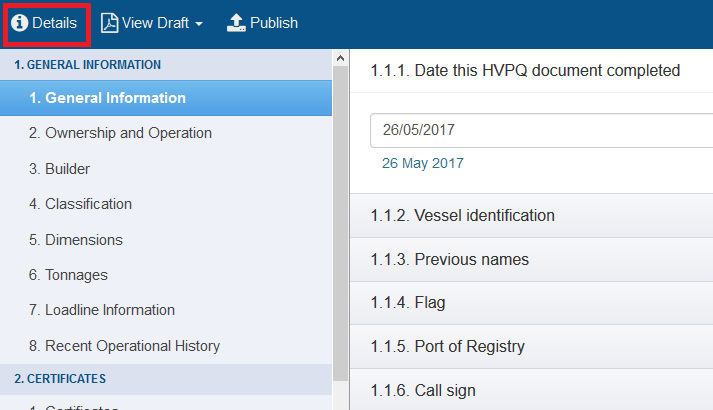
Task: Collapse the 1. GENERAL INFORMATION section header
Action: click(x=166, y=65)
